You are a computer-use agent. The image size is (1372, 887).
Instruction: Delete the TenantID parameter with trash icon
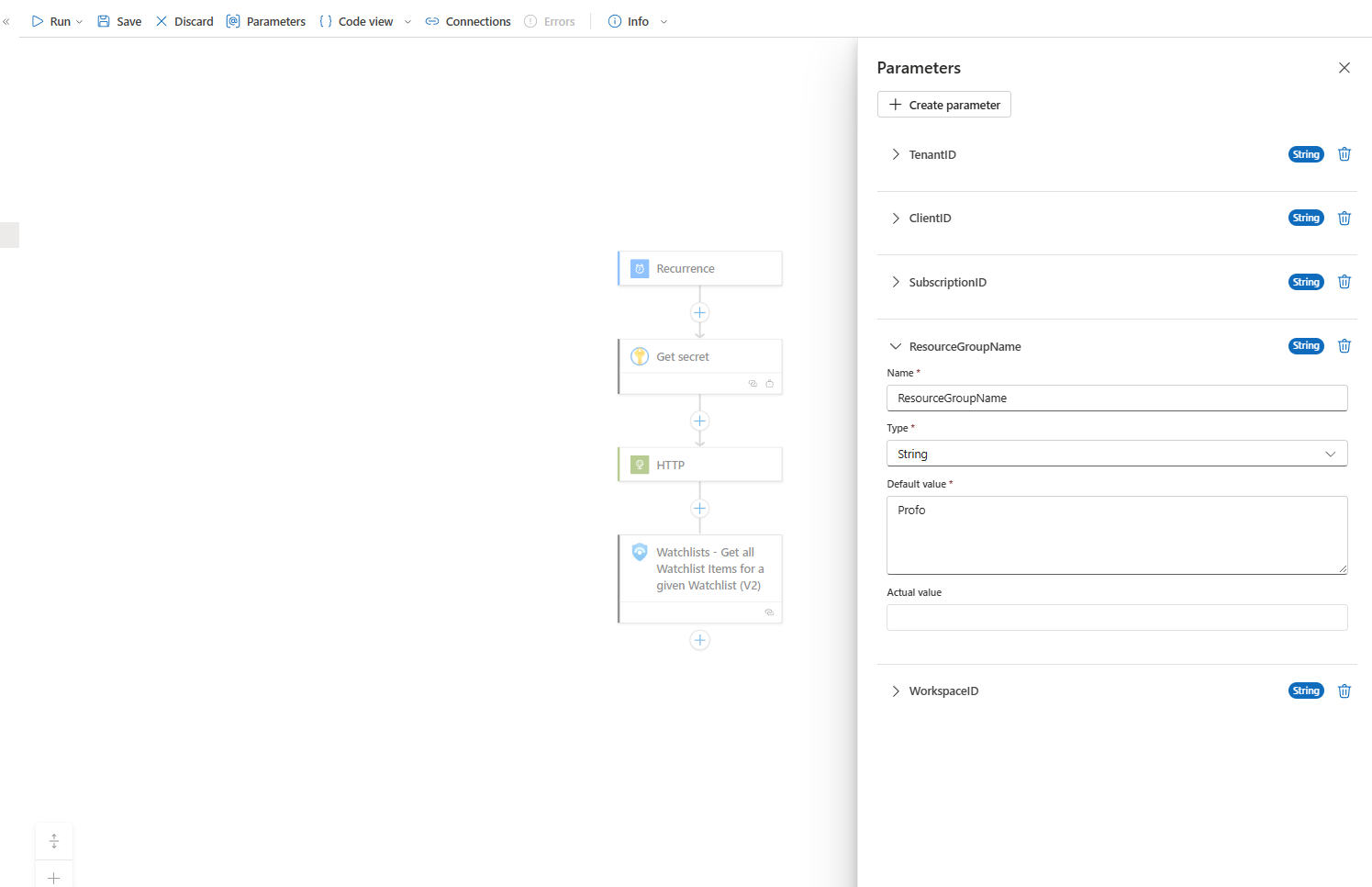point(1344,154)
